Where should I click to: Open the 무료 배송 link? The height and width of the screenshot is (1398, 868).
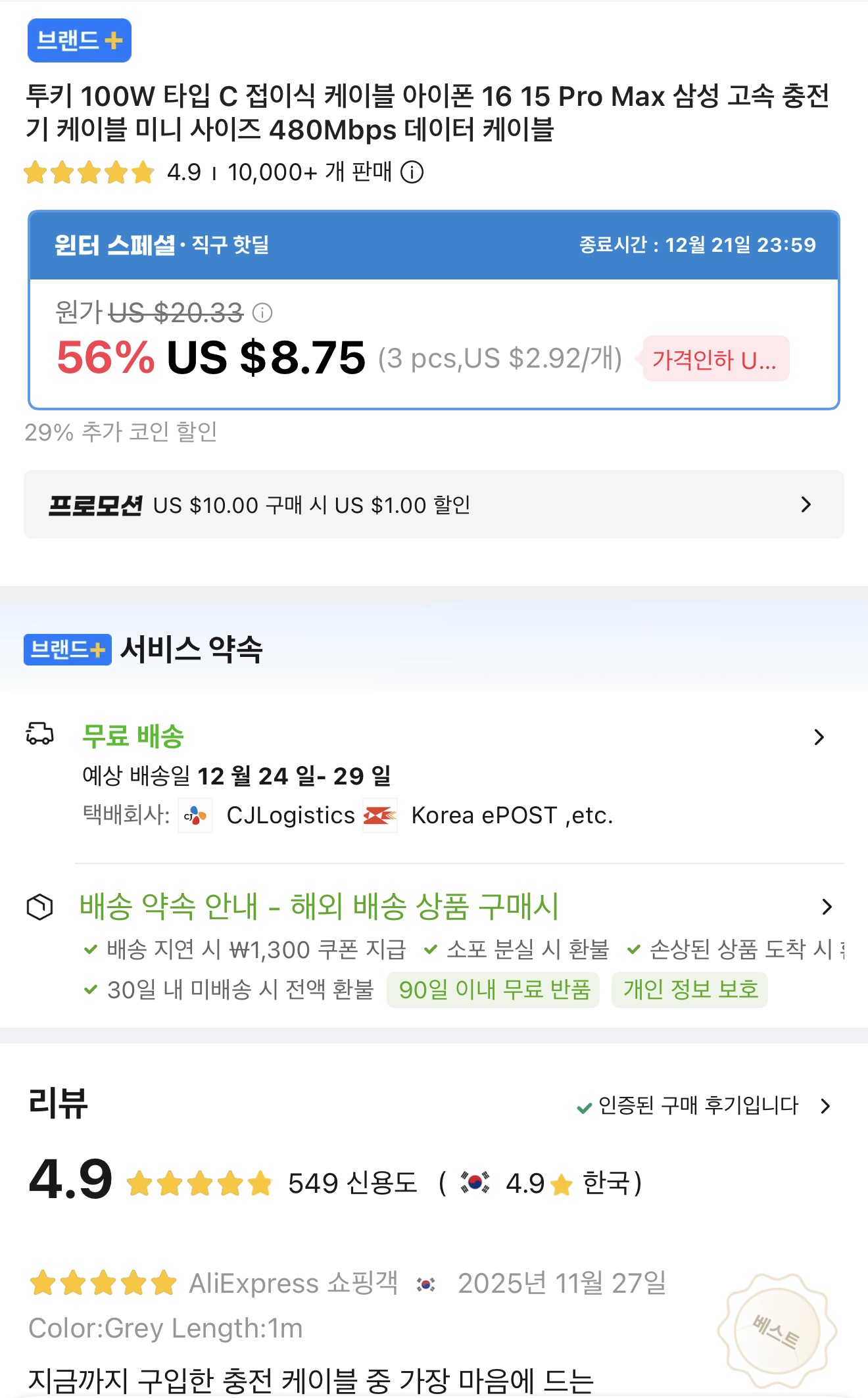pos(132,736)
